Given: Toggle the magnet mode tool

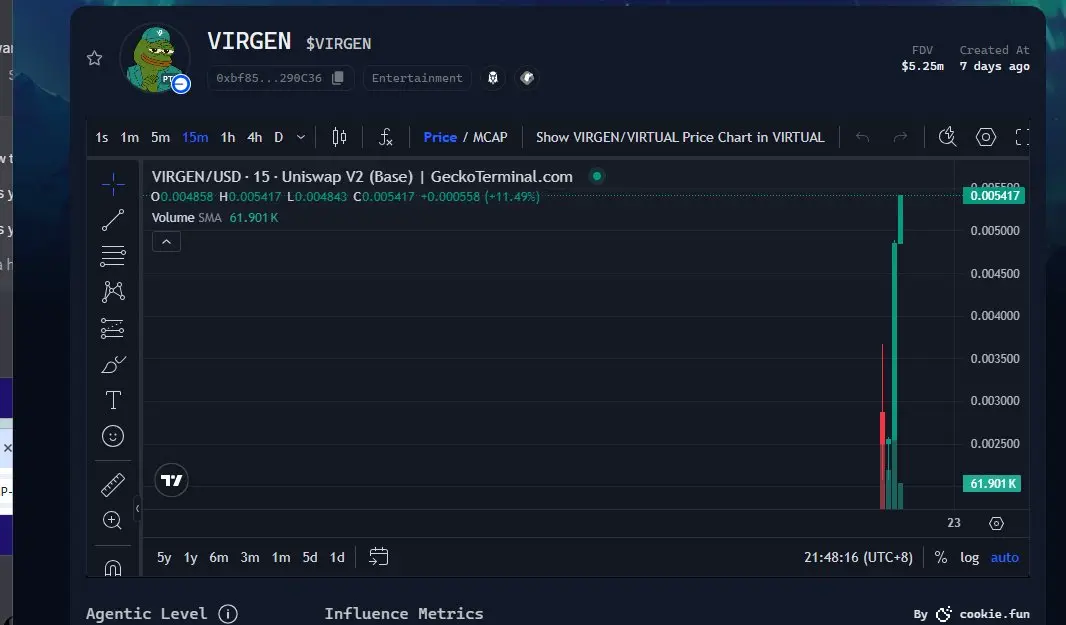Looking at the screenshot, I should tap(113, 568).
